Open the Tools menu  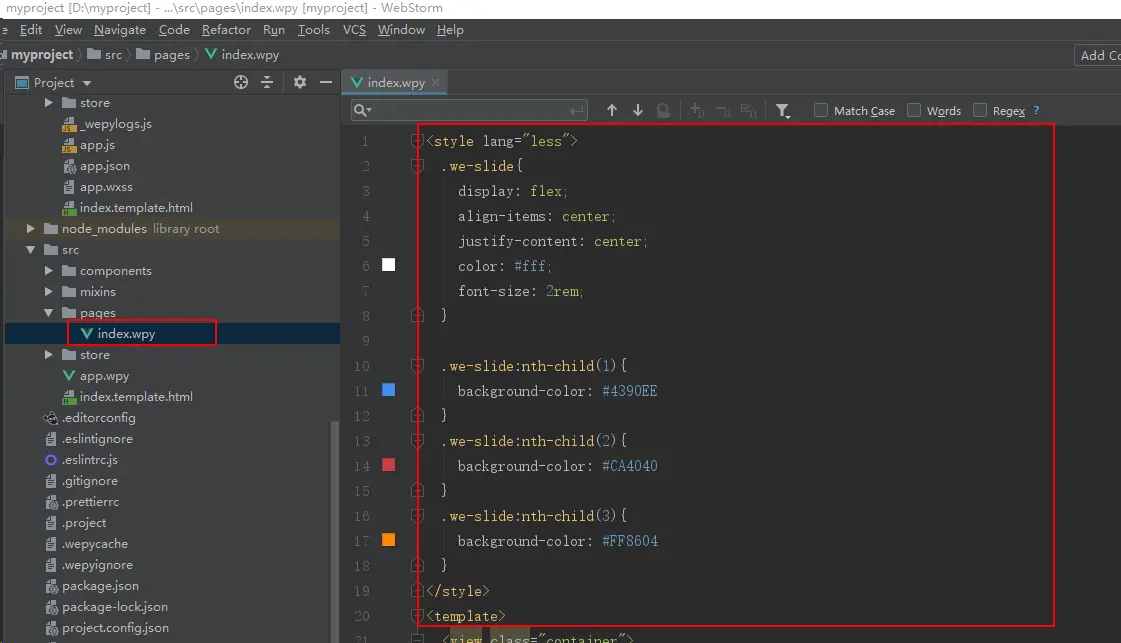[x=313, y=30]
